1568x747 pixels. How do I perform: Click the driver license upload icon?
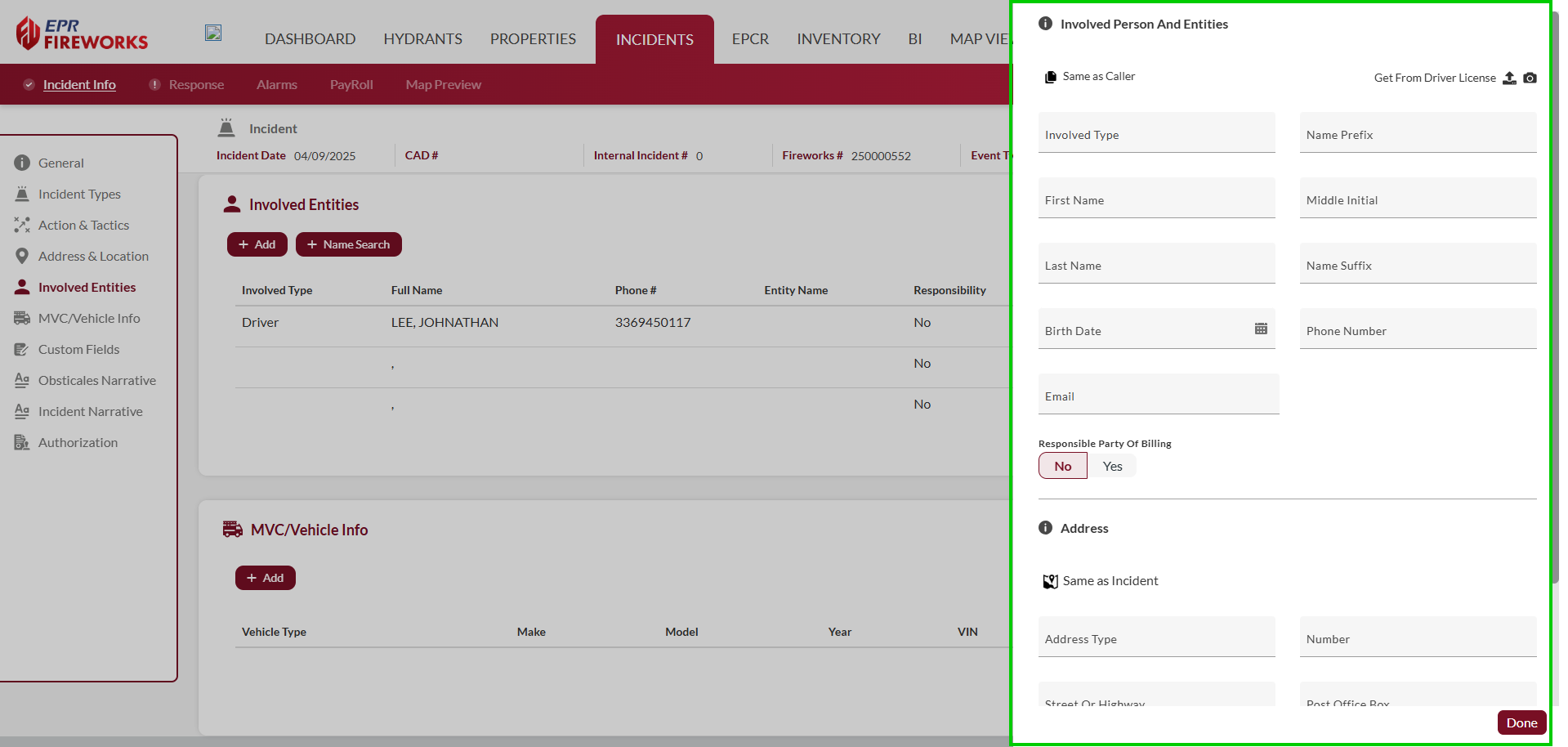1509,78
